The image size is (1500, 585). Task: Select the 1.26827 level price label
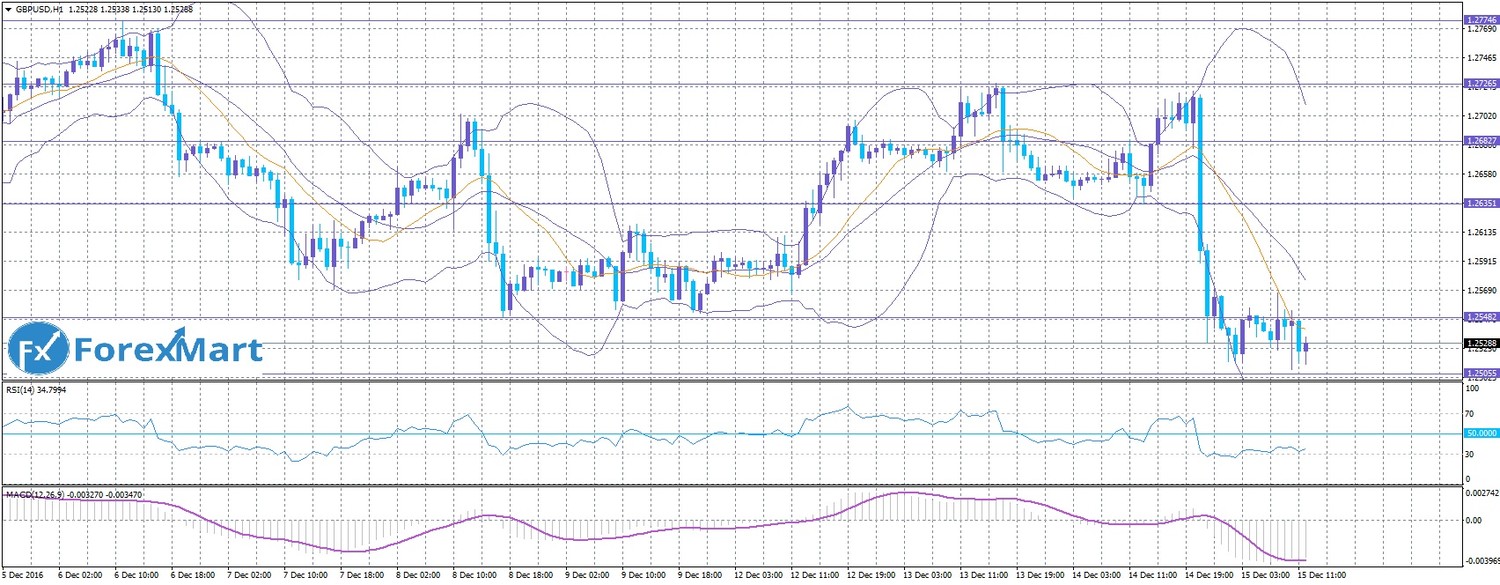(1480, 141)
